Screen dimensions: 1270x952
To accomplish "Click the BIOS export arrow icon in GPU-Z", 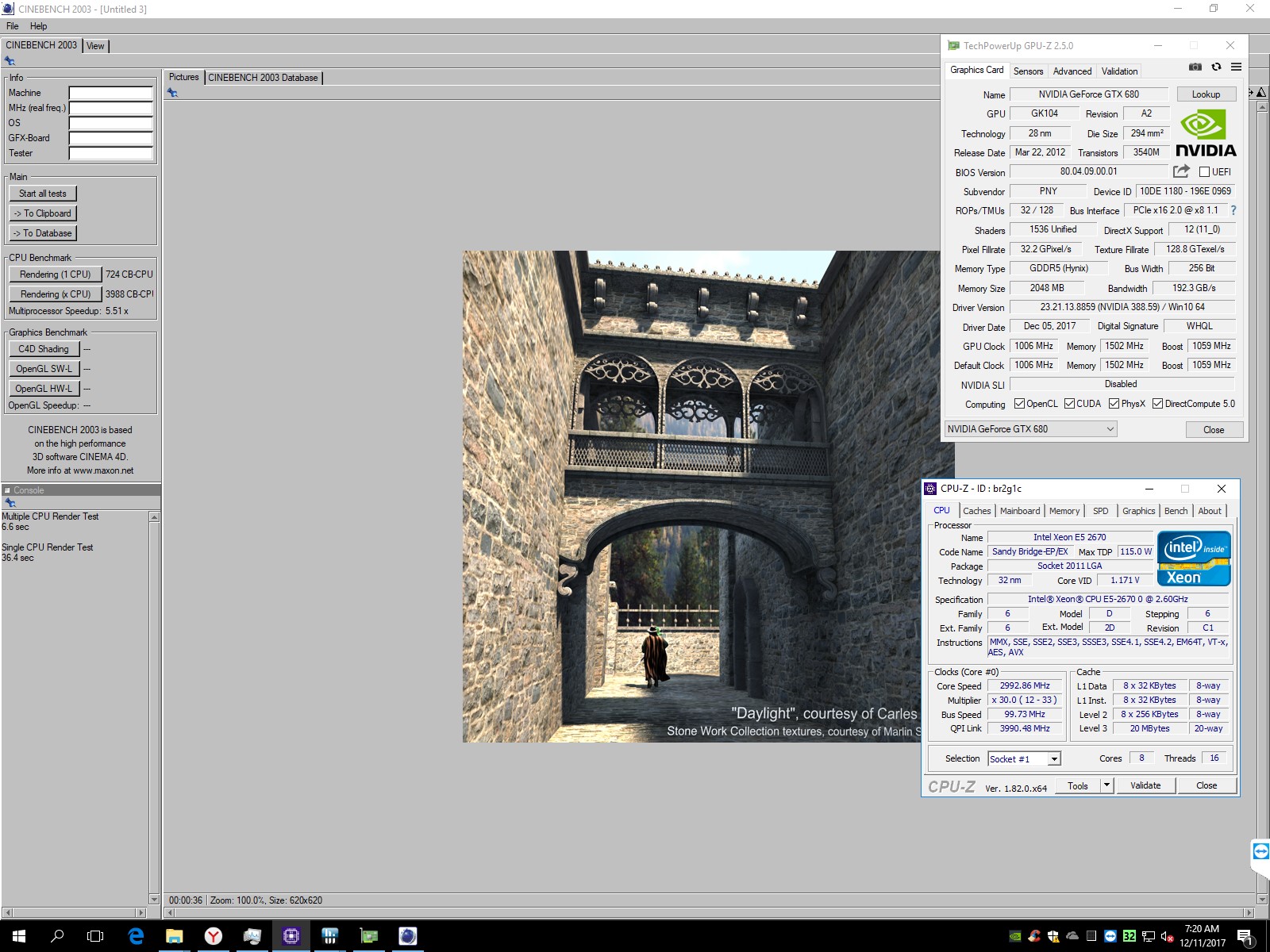I will point(1181,171).
